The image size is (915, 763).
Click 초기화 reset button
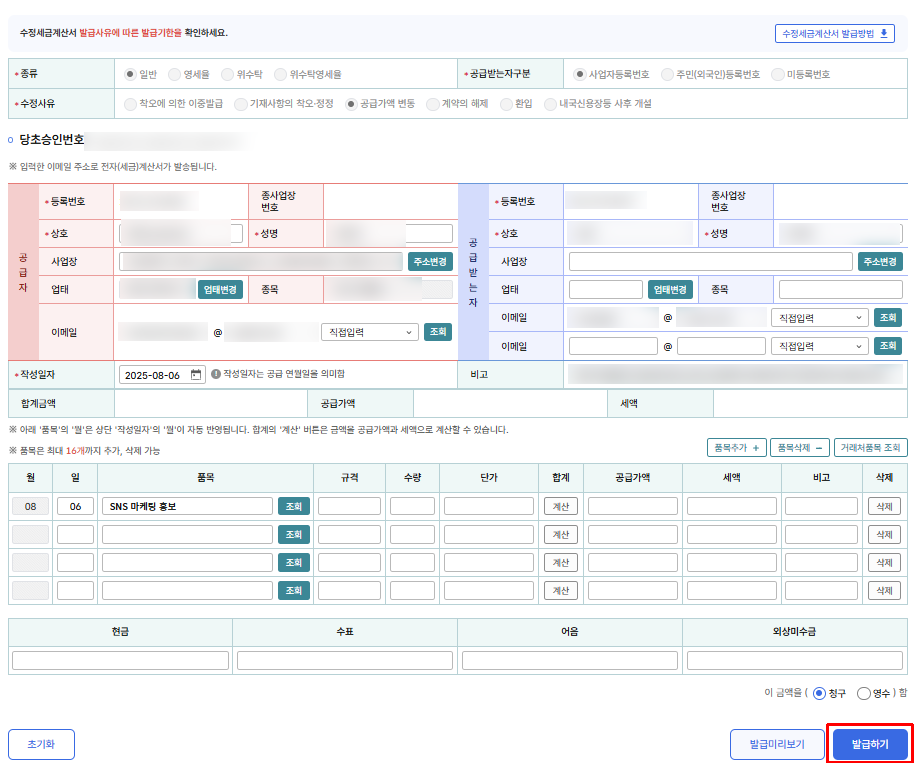coord(41,744)
